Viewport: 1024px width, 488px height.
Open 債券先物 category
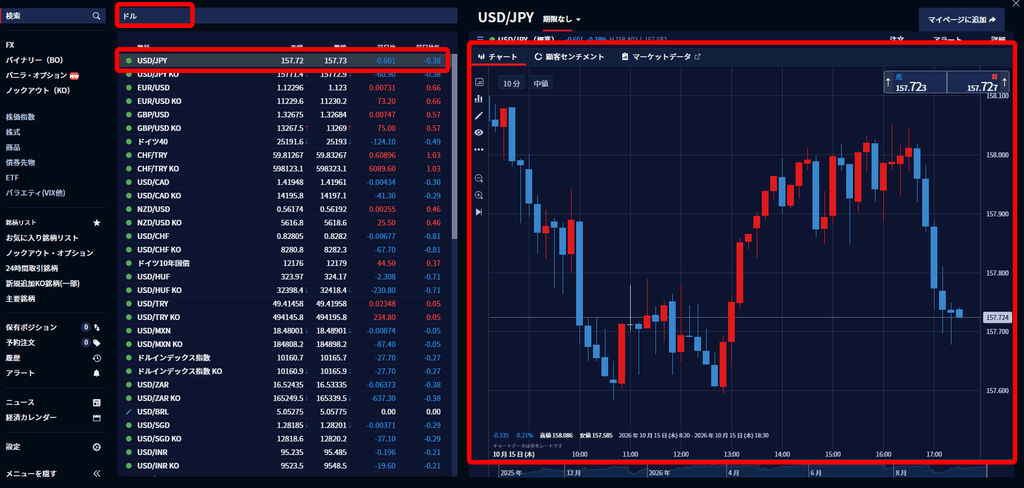(x=20, y=162)
